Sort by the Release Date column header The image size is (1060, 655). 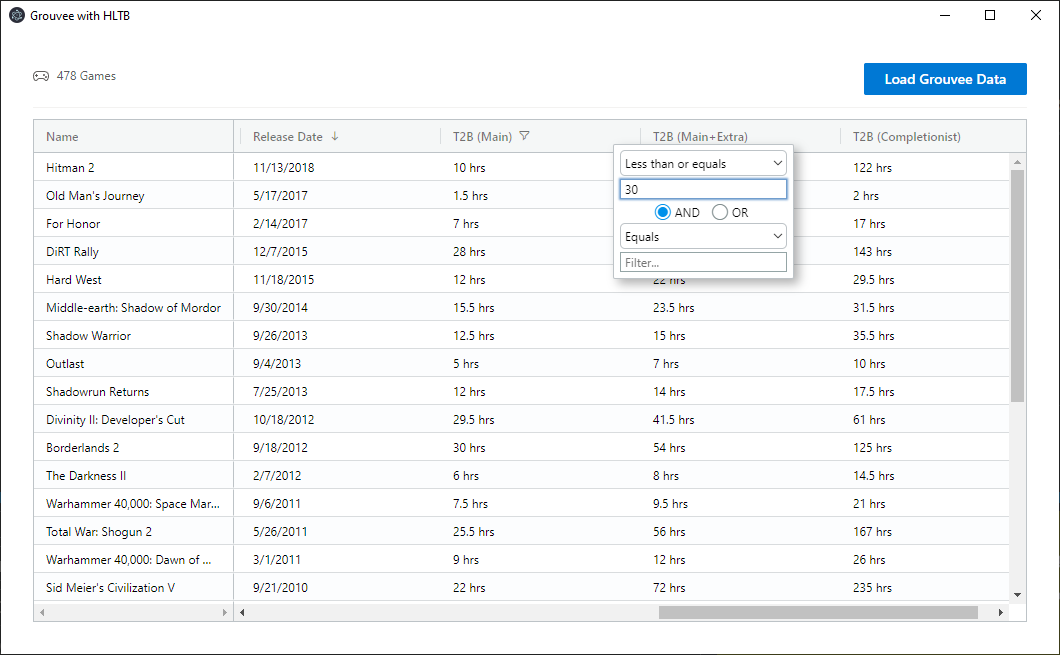click(x=287, y=137)
